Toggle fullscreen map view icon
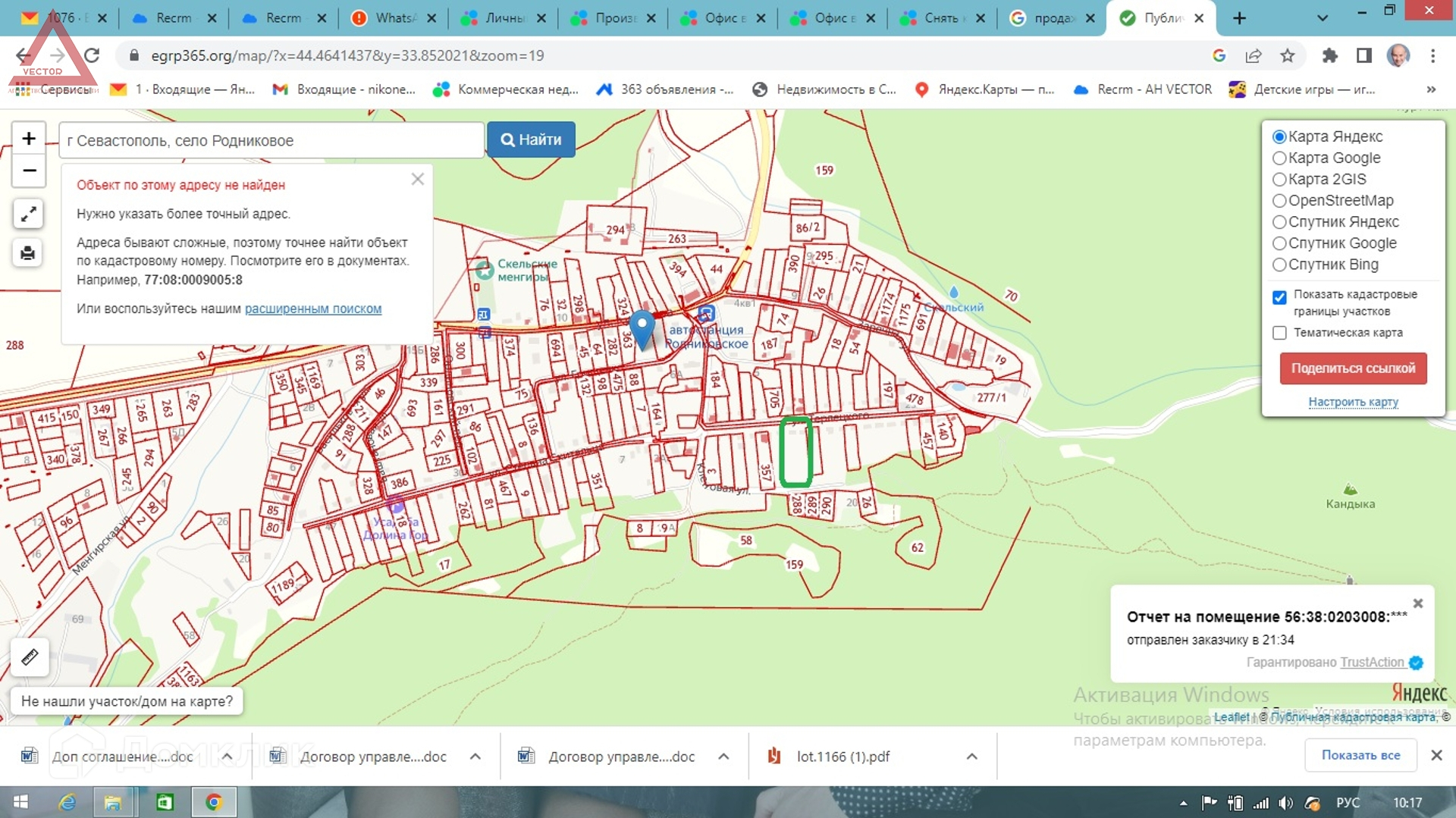 click(x=28, y=215)
